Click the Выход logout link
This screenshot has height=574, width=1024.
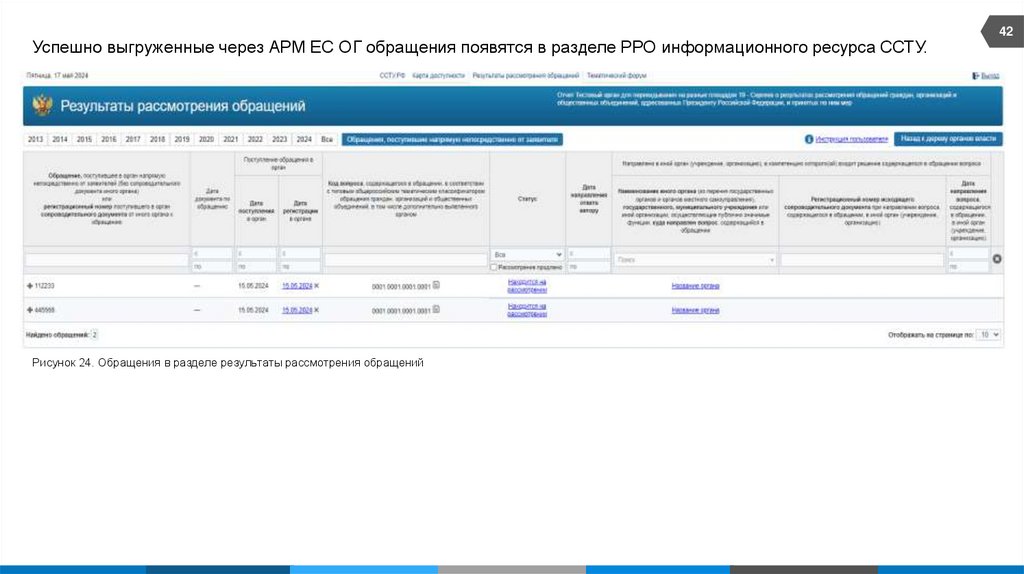coord(990,76)
